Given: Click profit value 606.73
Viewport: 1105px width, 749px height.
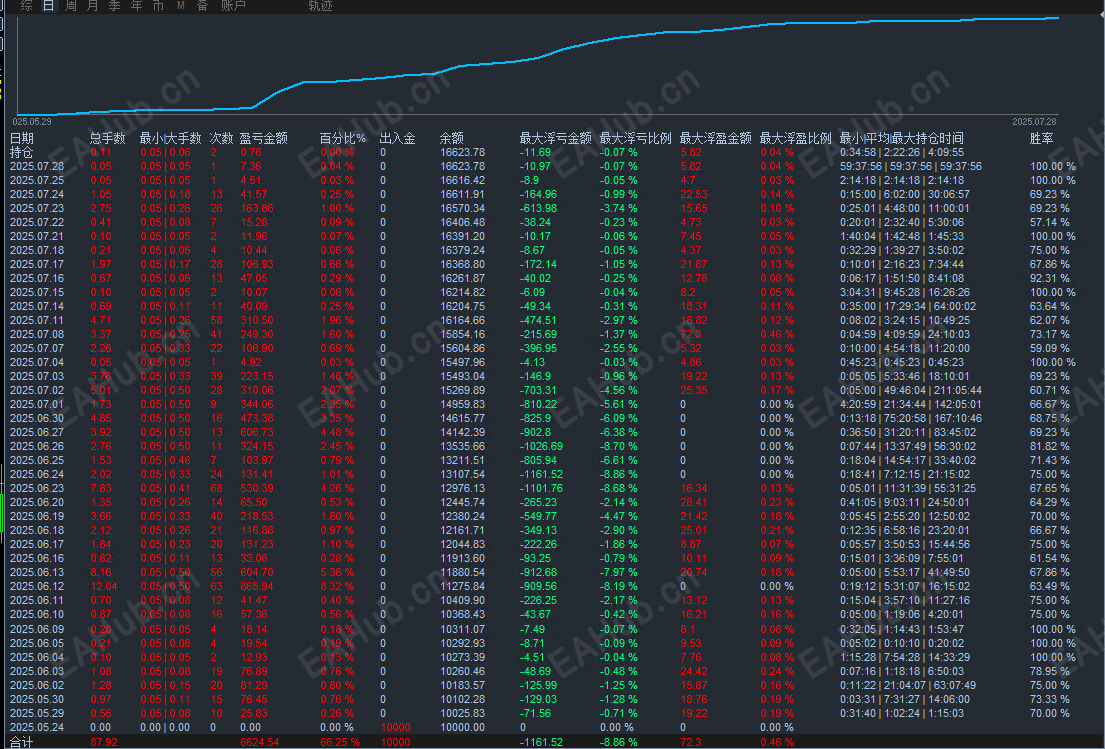Looking at the screenshot, I should coord(257,433).
